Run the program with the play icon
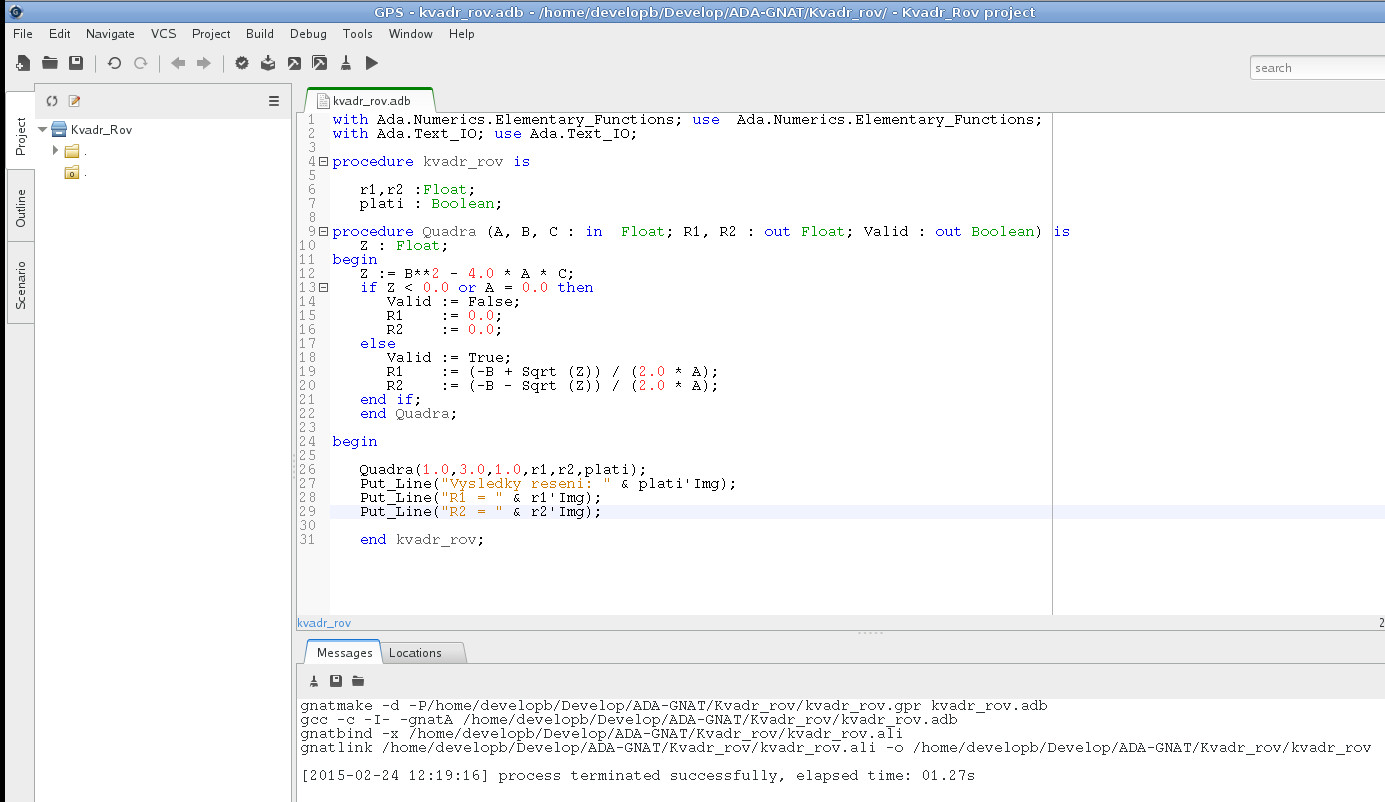Screen dimensions: 1385x802 [372, 63]
